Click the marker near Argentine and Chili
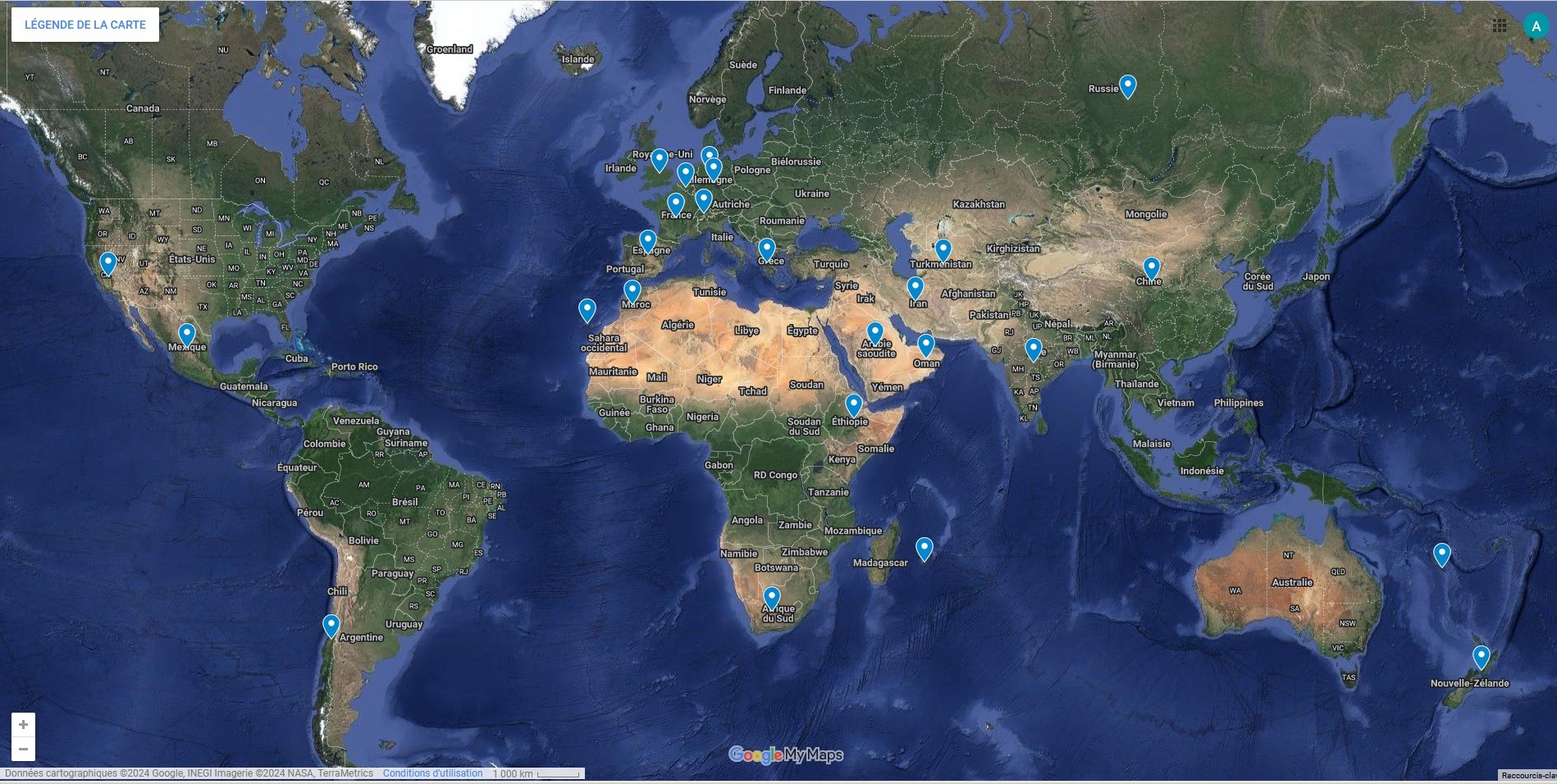The height and width of the screenshot is (784, 1557). click(x=331, y=625)
